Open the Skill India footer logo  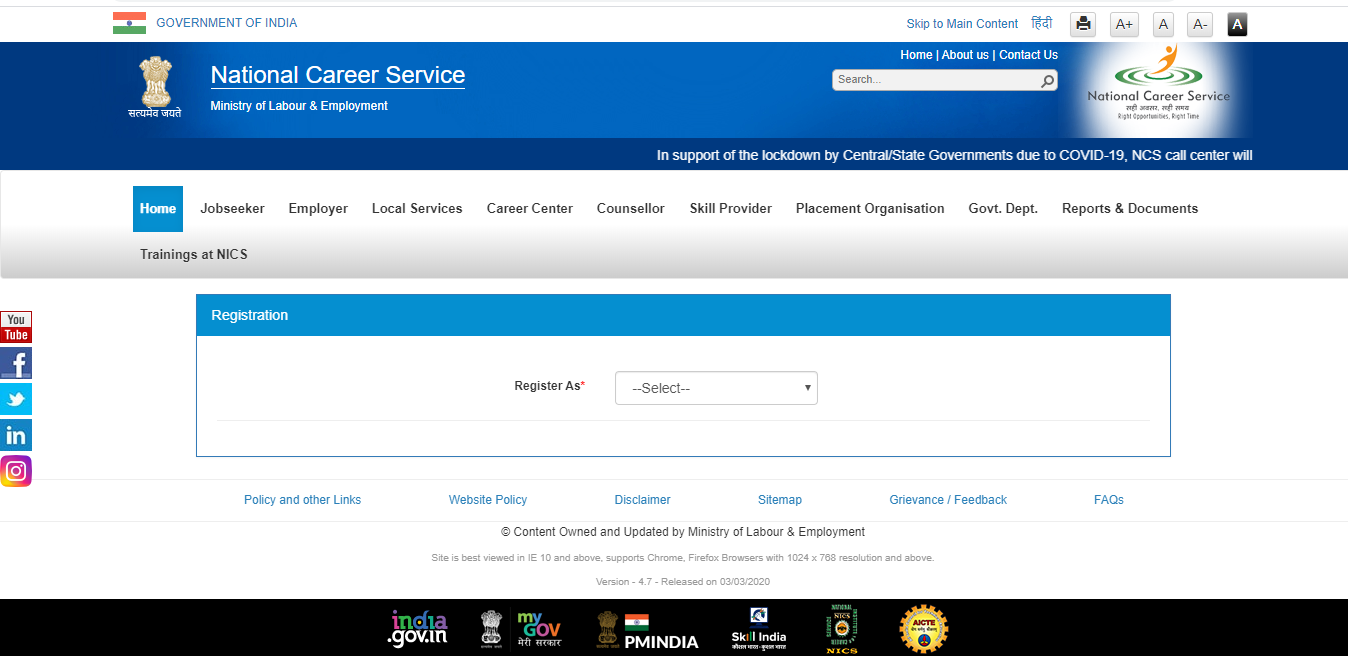[x=758, y=629]
